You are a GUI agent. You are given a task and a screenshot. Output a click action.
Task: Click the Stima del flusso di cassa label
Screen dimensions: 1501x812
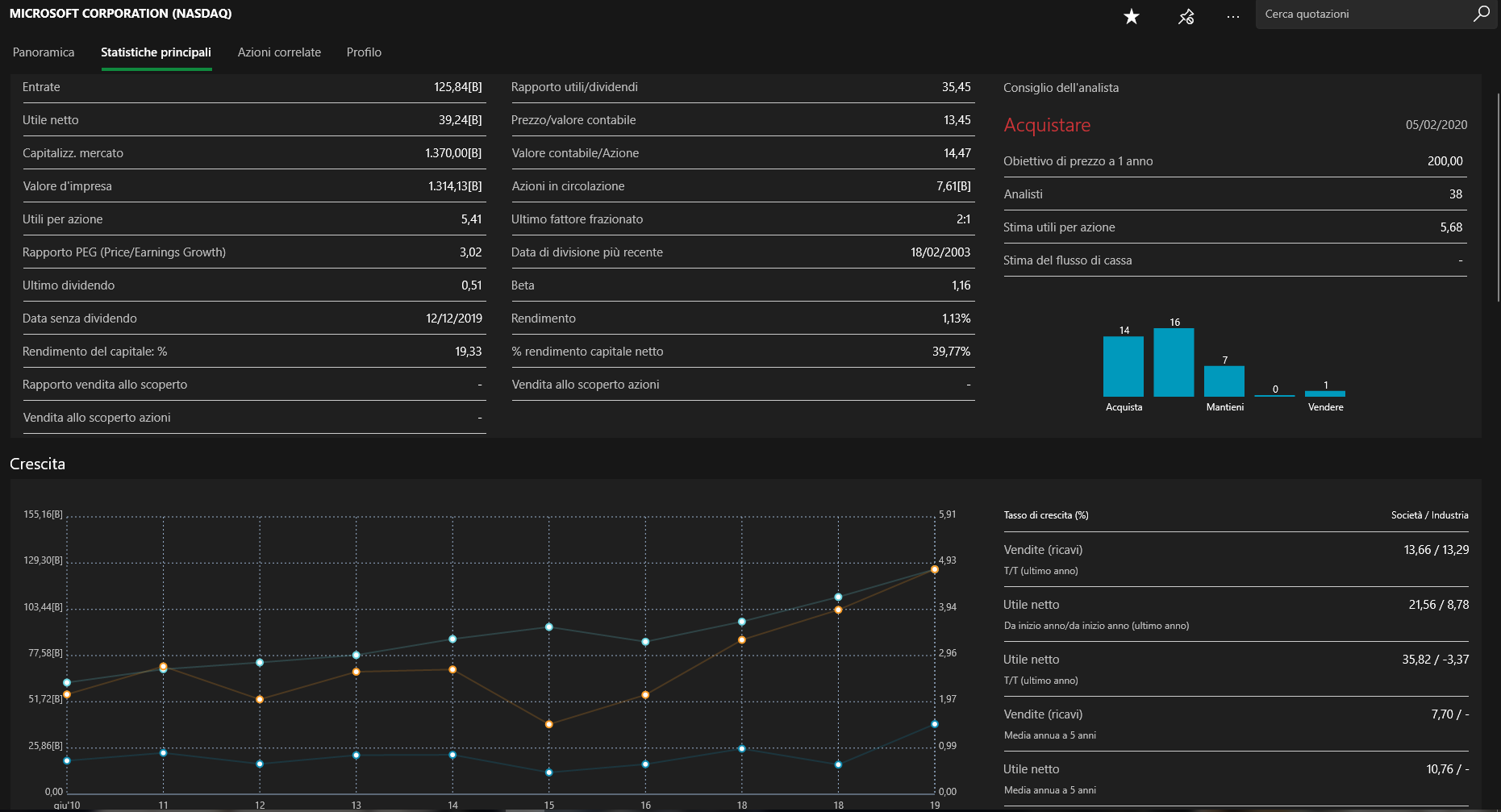1068,260
